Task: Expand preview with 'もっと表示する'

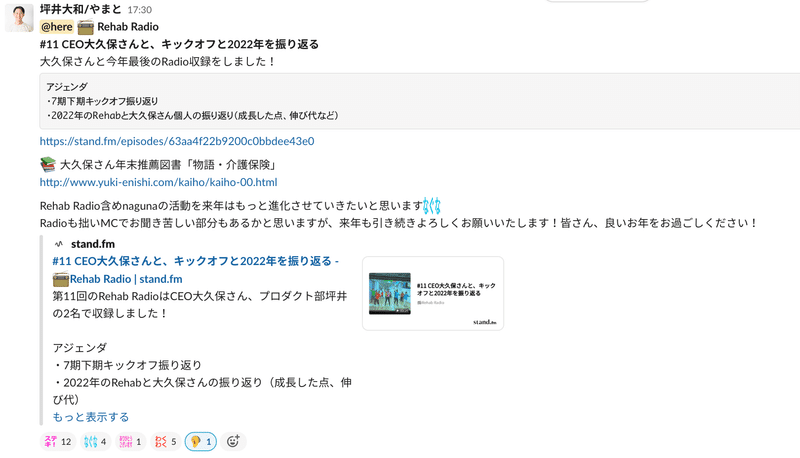Action: [91, 417]
